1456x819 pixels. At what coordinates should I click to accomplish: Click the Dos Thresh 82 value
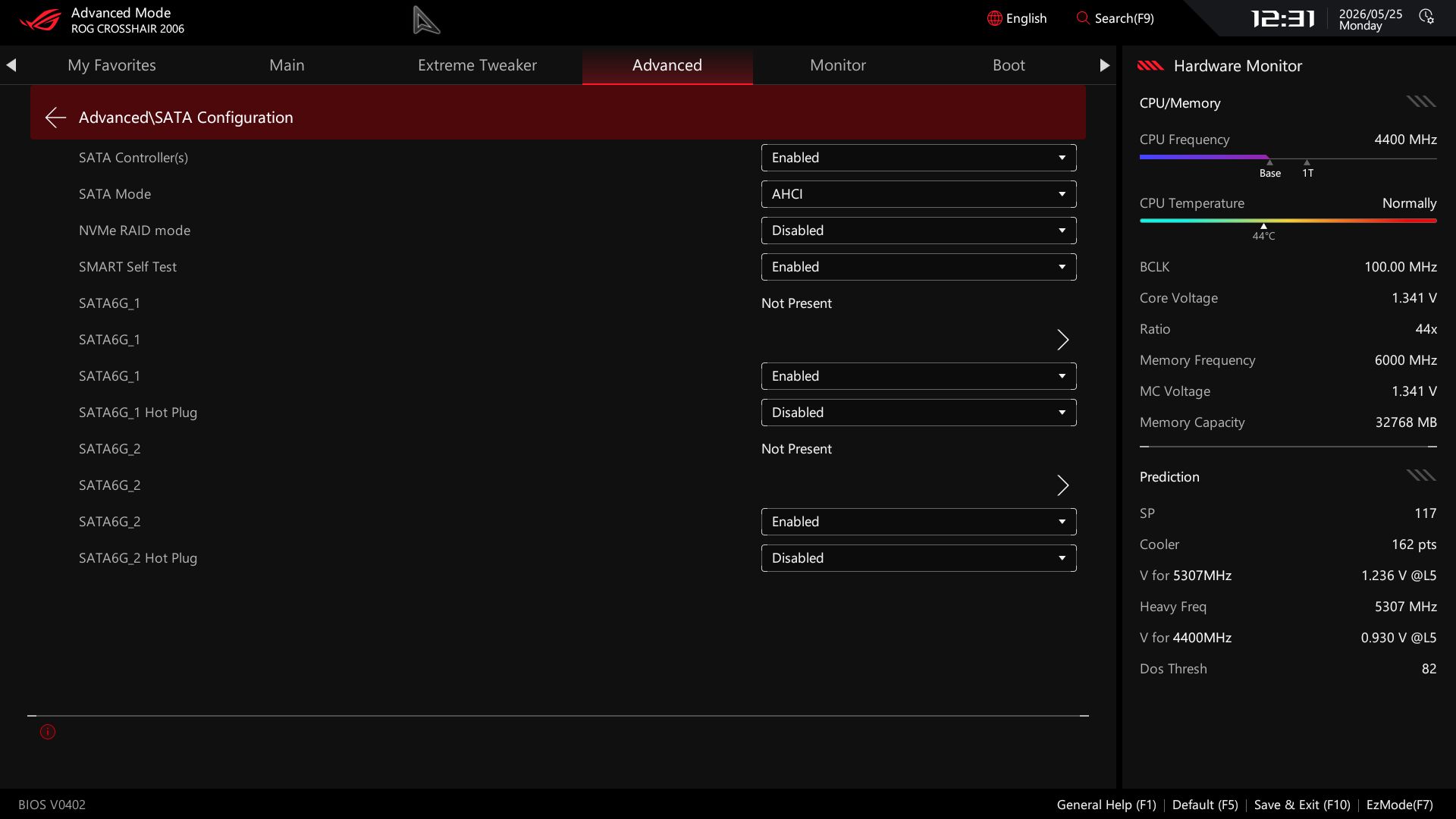pos(1429,669)
